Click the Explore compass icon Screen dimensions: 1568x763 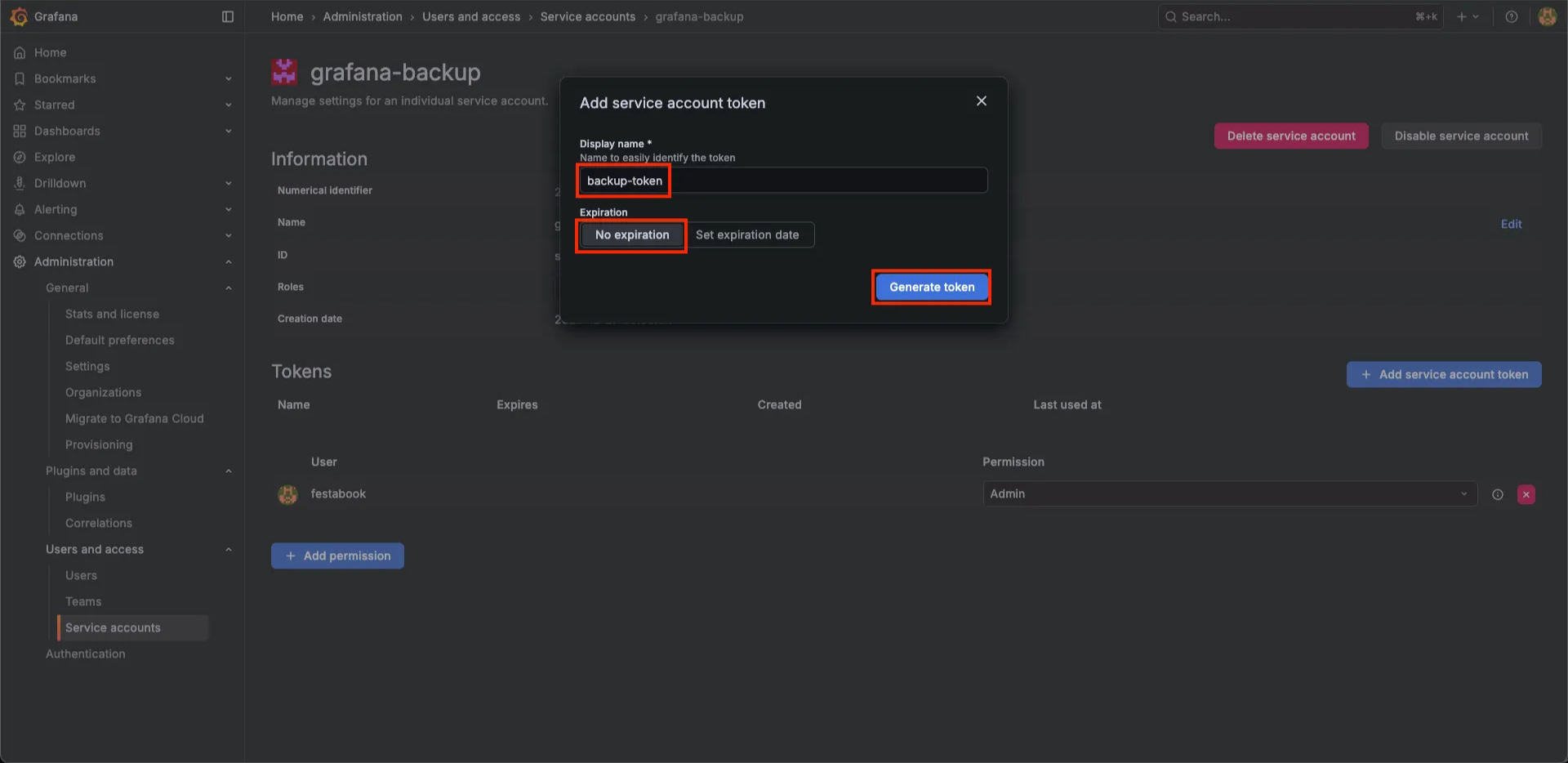pos(20,157)
